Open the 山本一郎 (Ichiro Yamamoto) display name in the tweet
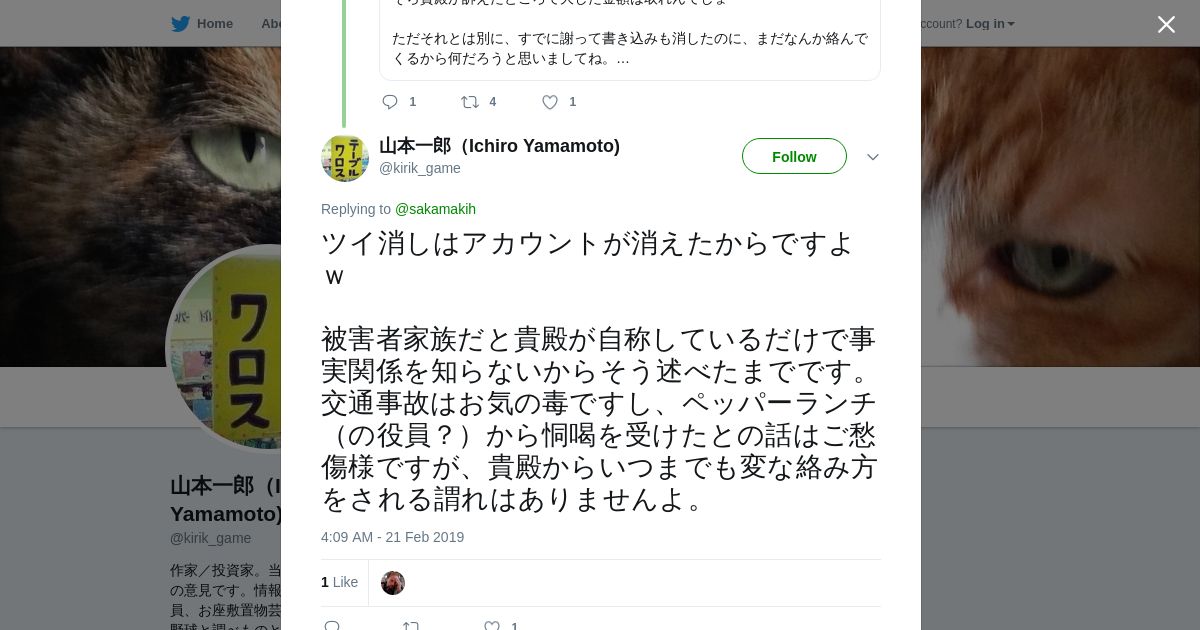Screen dimensions: 1200x630 tap(499, 146)
